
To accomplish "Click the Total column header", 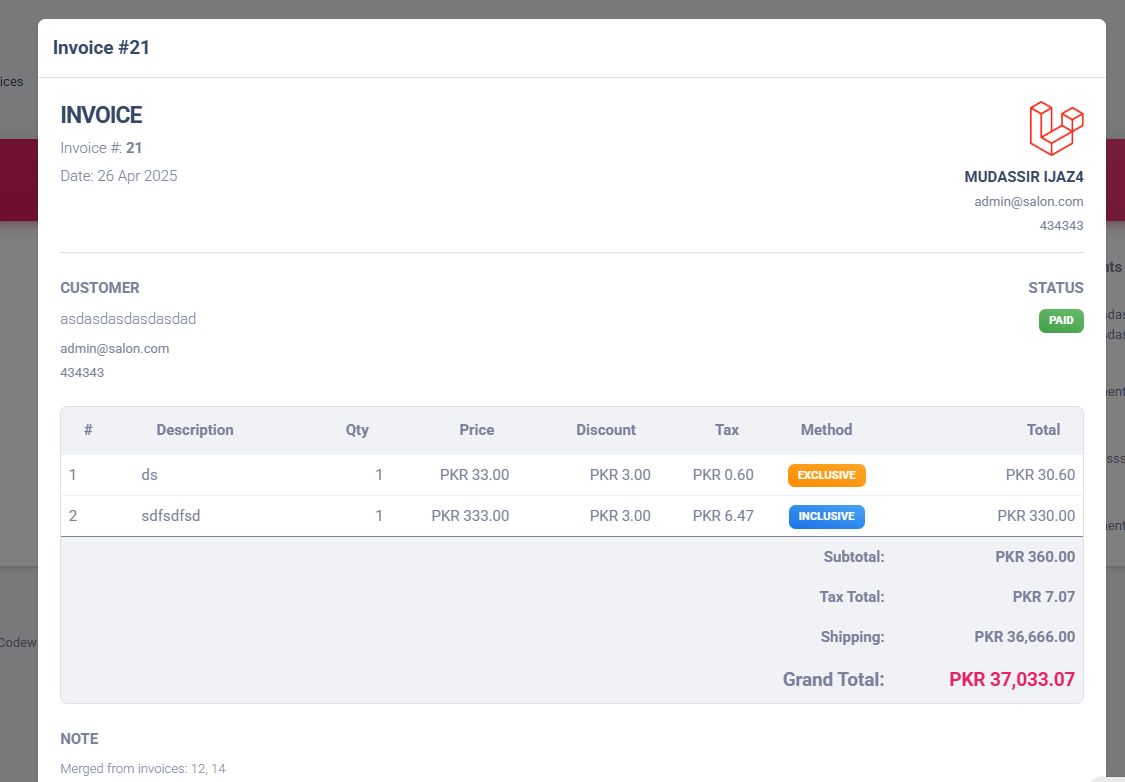I will point(1042,430).
